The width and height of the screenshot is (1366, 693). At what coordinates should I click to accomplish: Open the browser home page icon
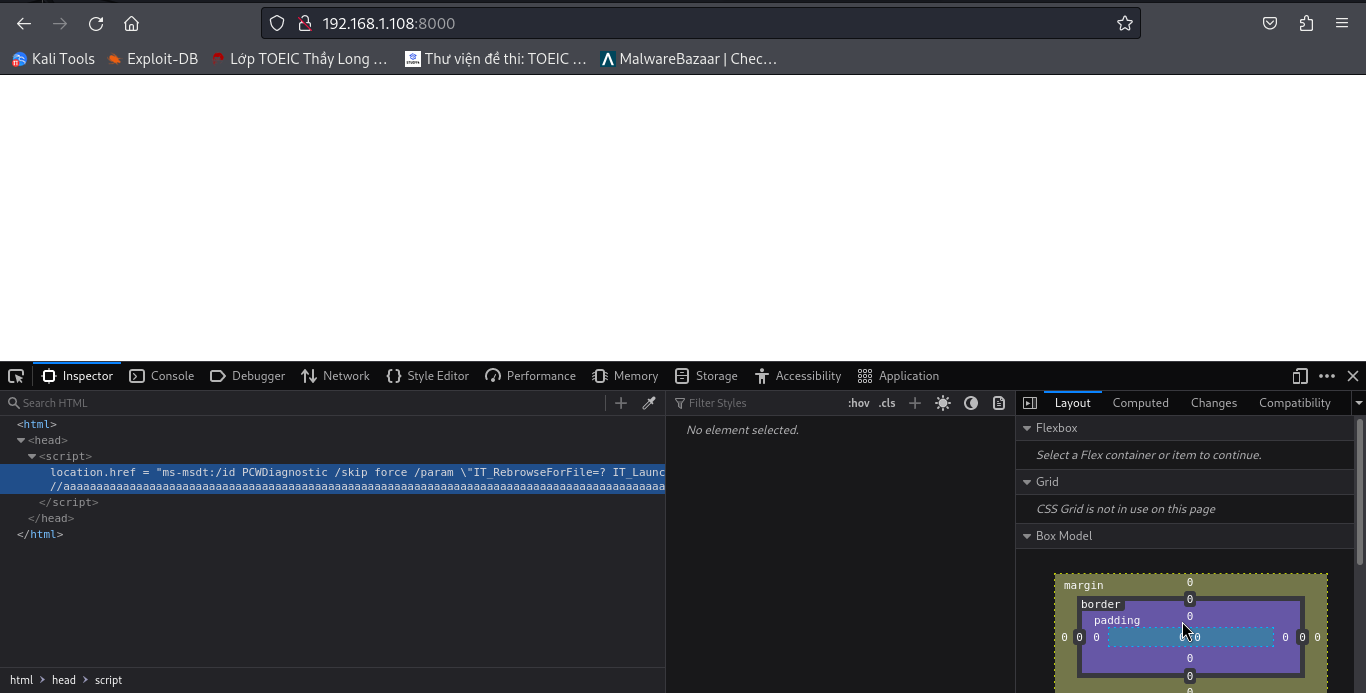pyautogui.click(x=131, y=23)
